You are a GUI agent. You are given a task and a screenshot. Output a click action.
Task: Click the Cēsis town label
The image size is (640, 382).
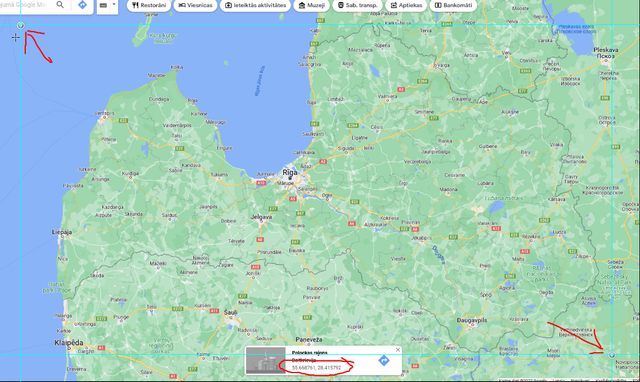(376, 127)
